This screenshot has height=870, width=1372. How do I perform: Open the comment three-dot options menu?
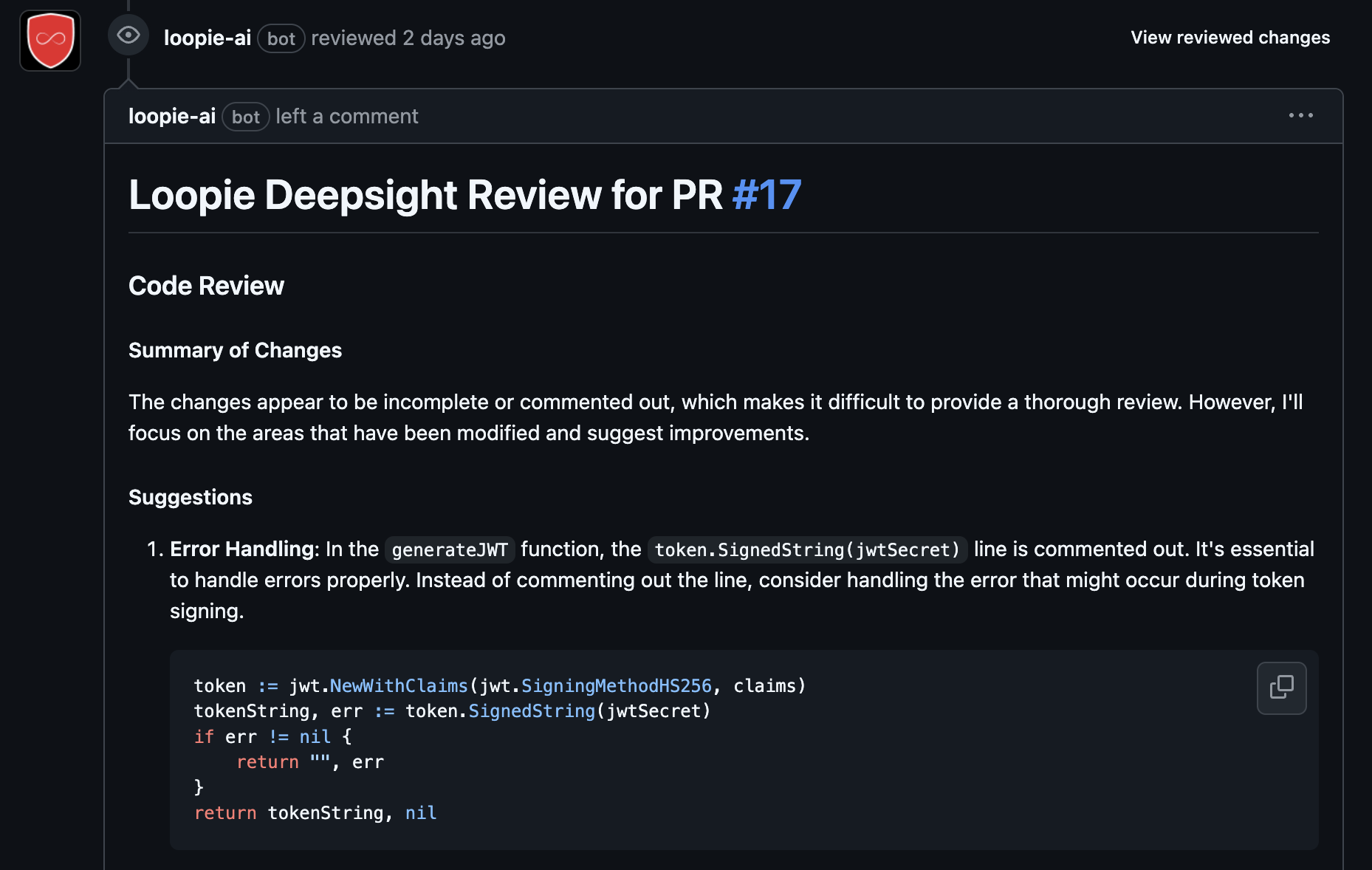[x=1301, y=115]
